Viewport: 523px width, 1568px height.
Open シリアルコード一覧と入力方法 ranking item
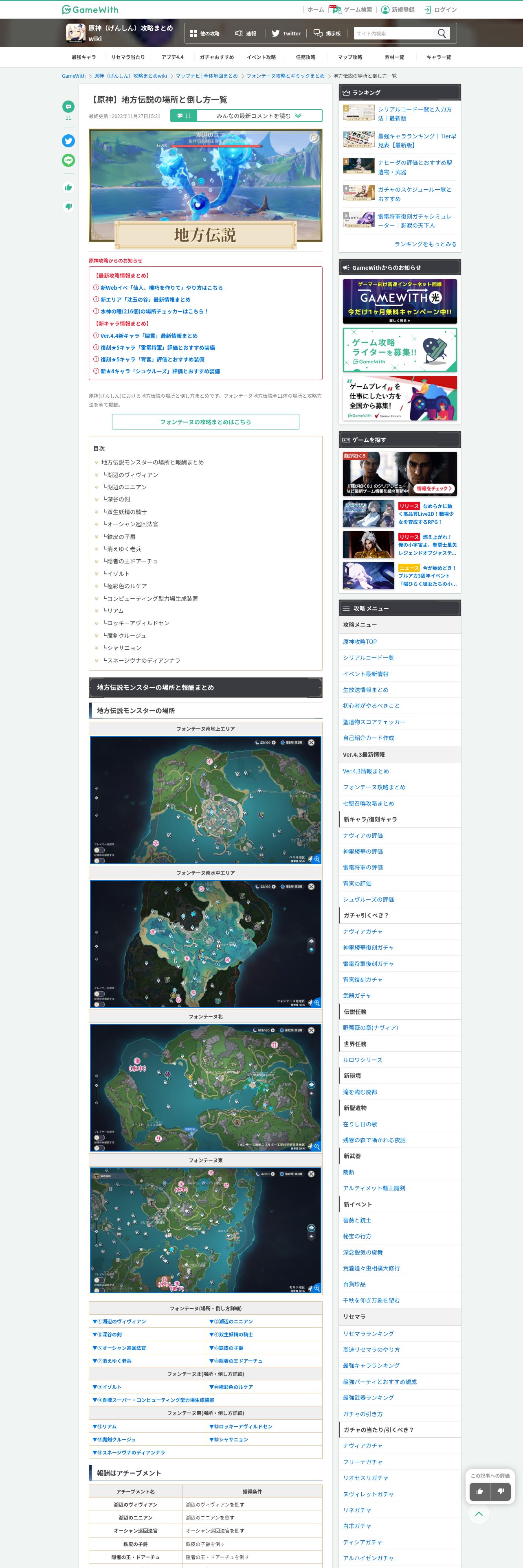[x=400, y=114]
